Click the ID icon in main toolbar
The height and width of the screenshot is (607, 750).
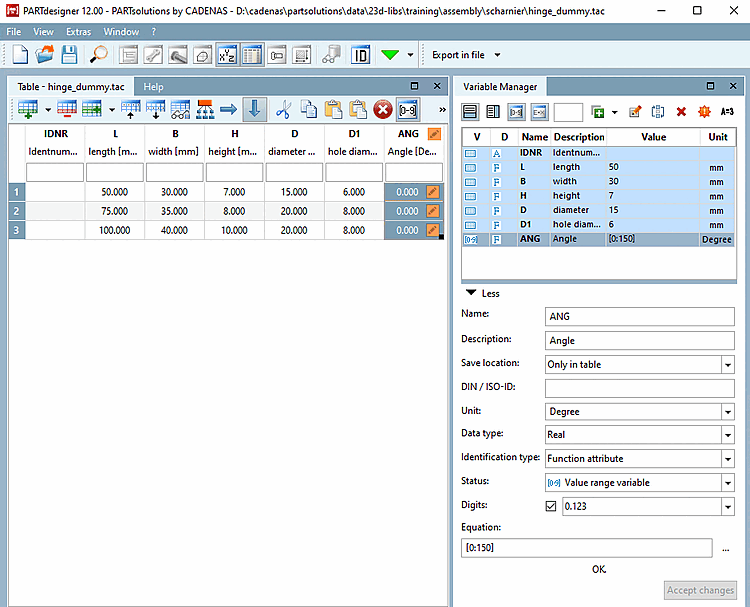pos(361,54)
